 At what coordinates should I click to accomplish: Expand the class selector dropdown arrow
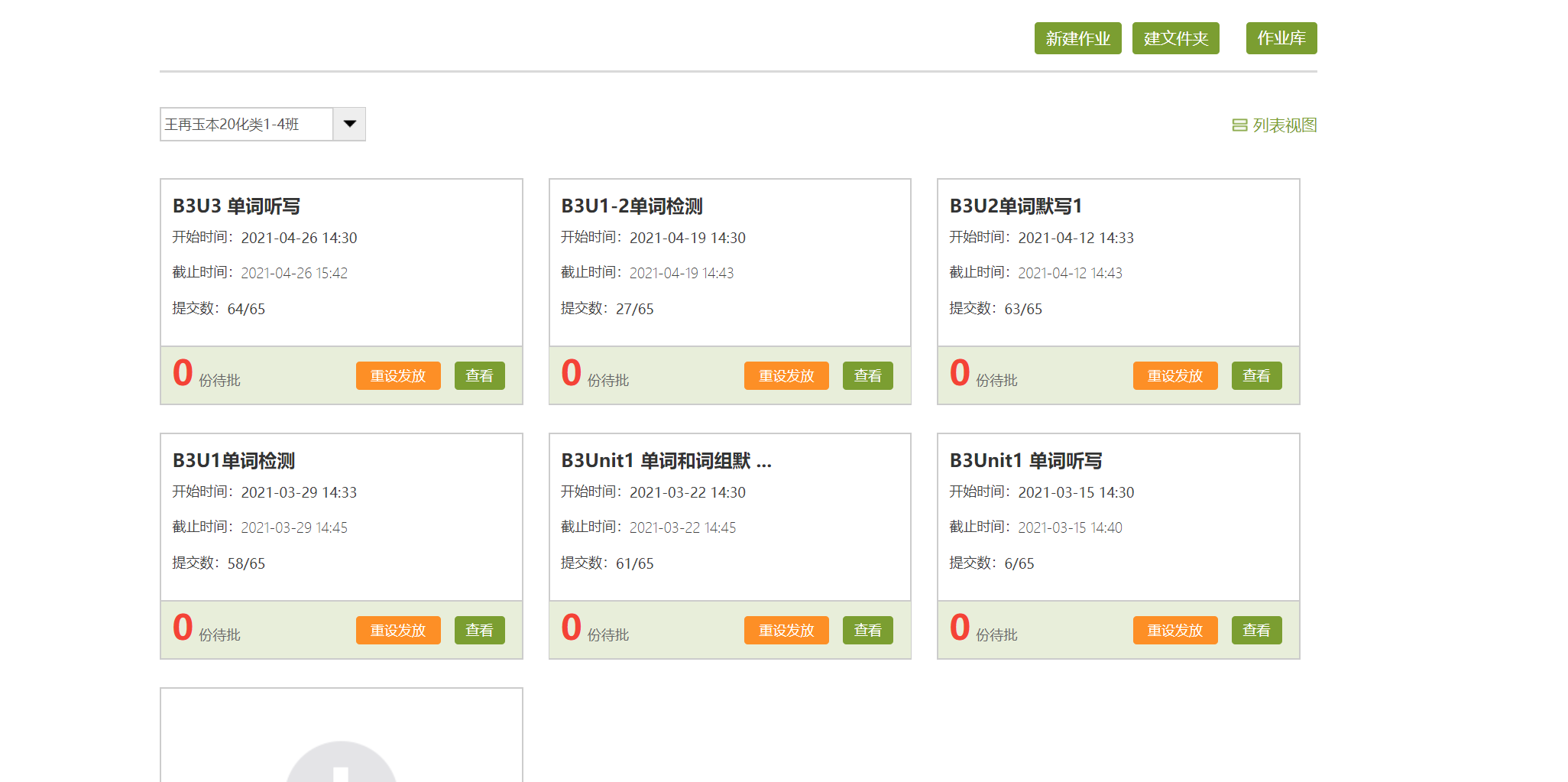pos(349,124)
